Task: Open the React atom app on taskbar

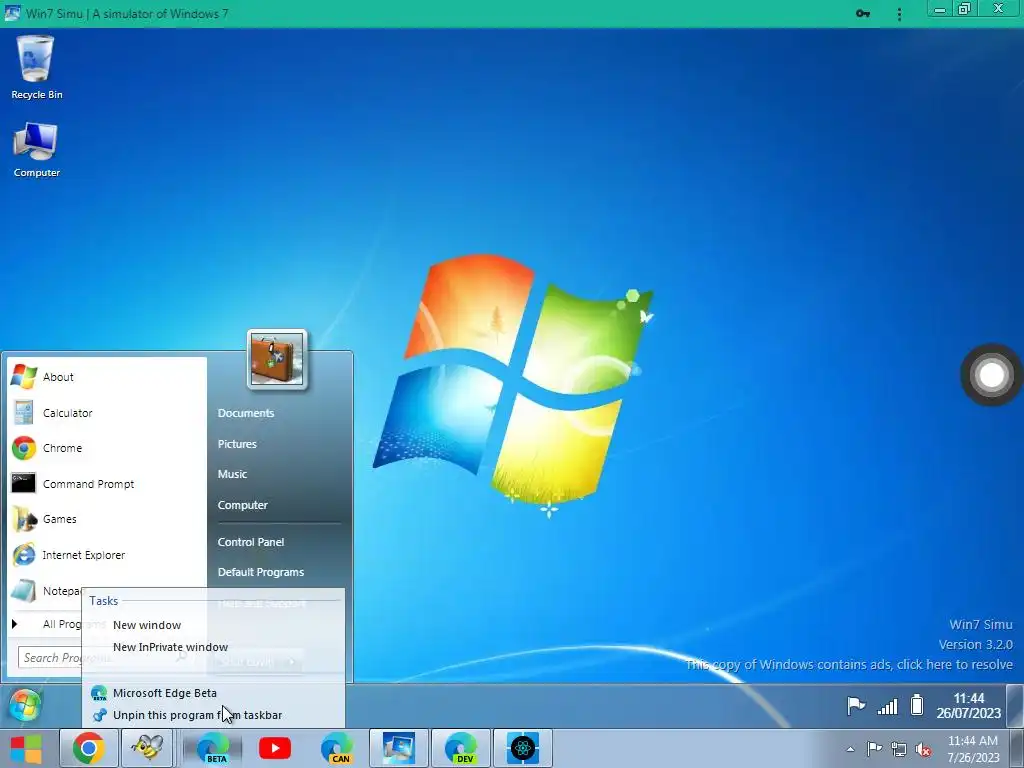Action: (x=523, y=748)
